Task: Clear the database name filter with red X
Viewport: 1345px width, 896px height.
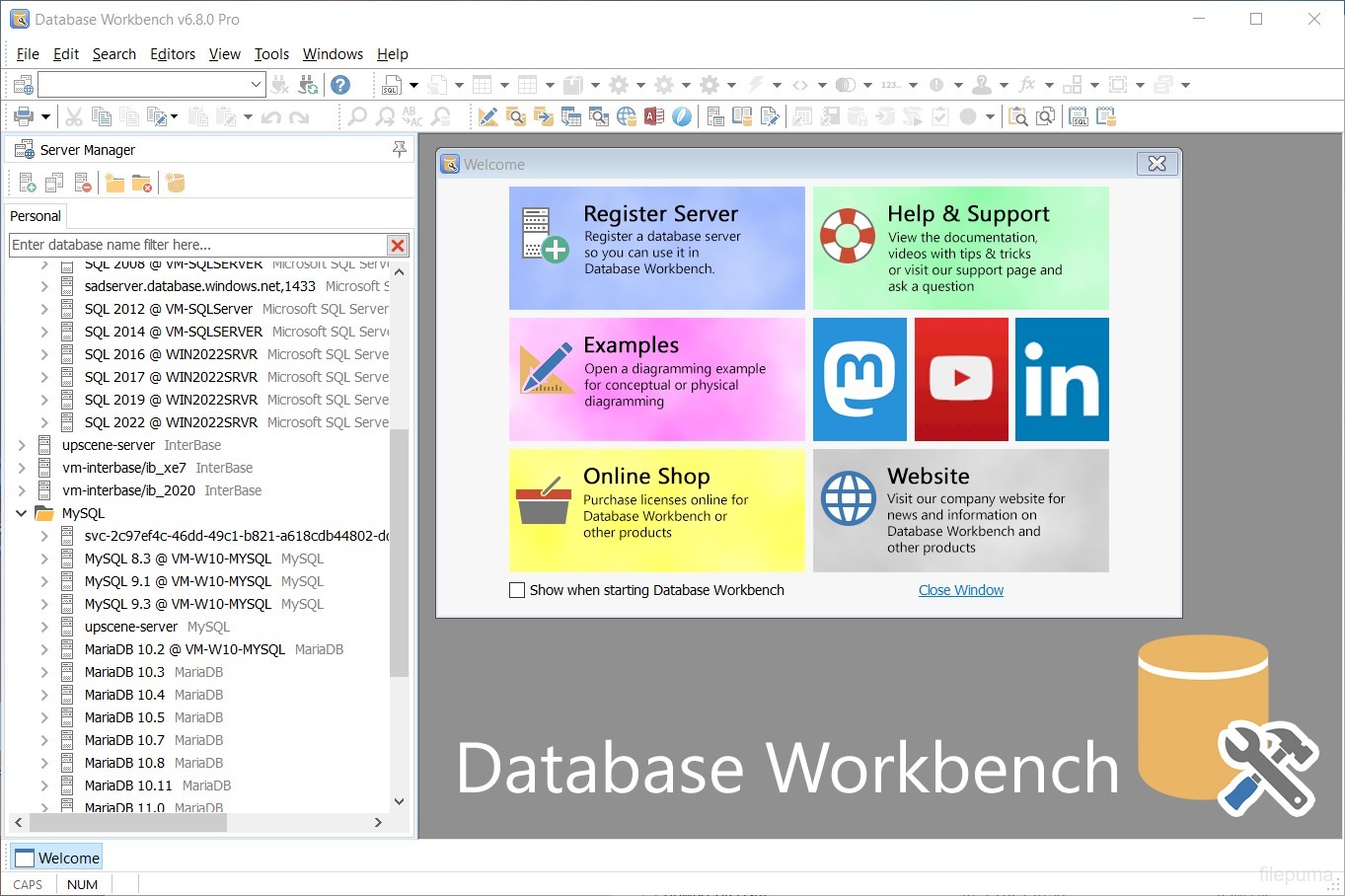Action: (398, 245)
